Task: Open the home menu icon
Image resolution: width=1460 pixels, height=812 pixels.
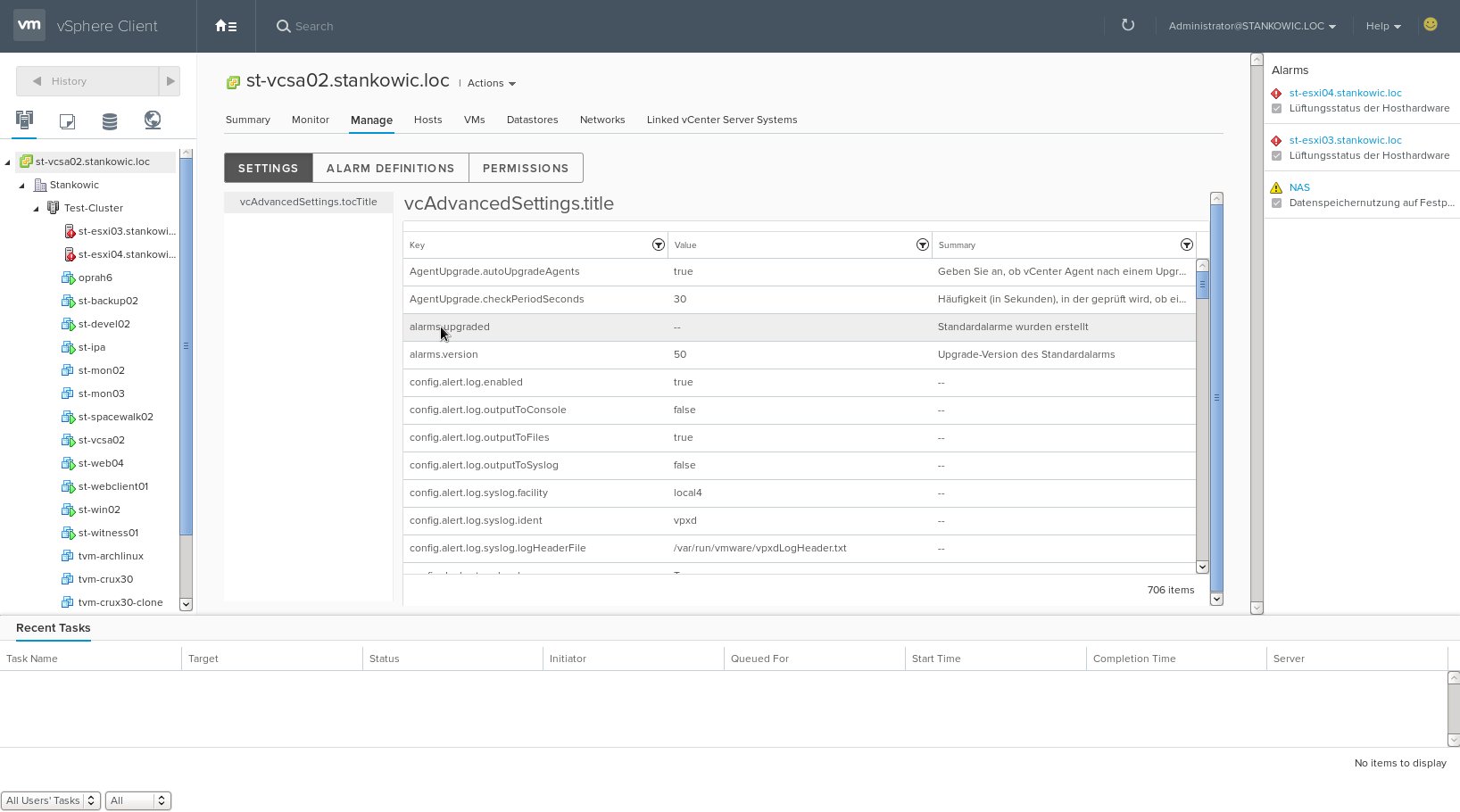Action: pos(226,26)
